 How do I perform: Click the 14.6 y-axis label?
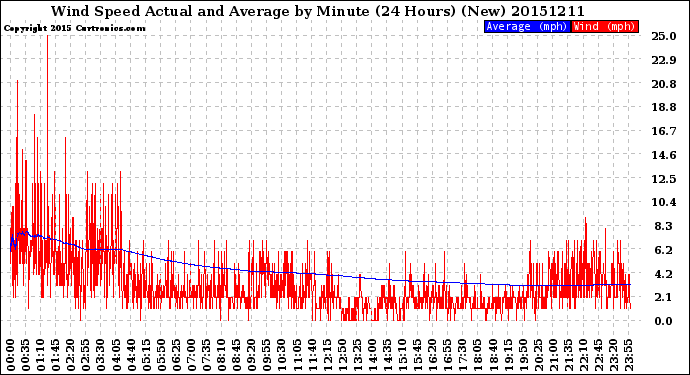[x=664, y=155]
